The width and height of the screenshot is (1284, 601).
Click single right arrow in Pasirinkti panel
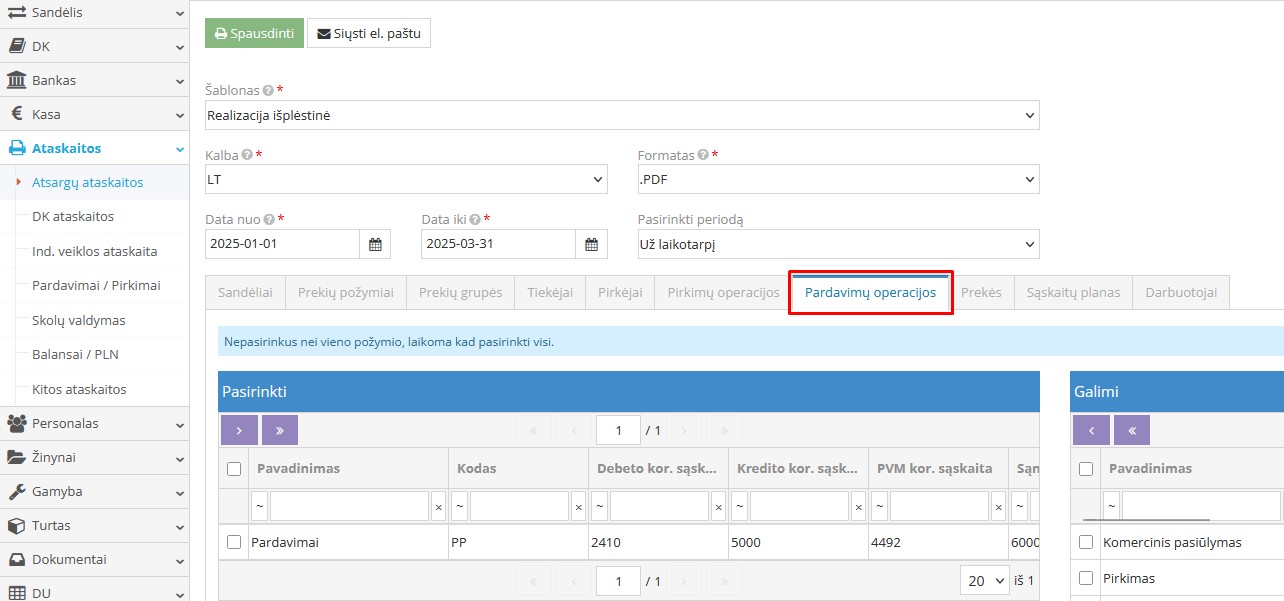pos(239,430)
